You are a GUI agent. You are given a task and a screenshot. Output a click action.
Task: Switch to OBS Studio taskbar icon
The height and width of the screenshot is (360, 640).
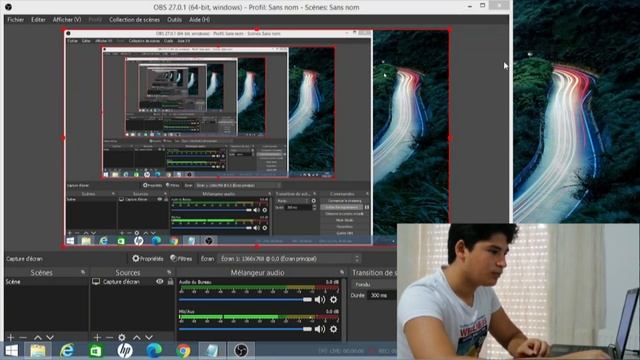click(x=241, y=351)
